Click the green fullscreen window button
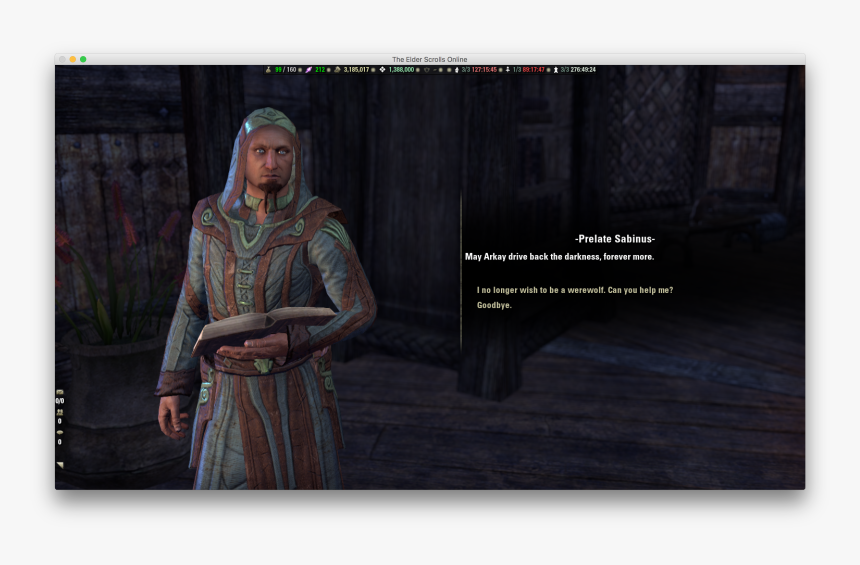The width and height of the screenshot is (860, 565). (83, 59)
